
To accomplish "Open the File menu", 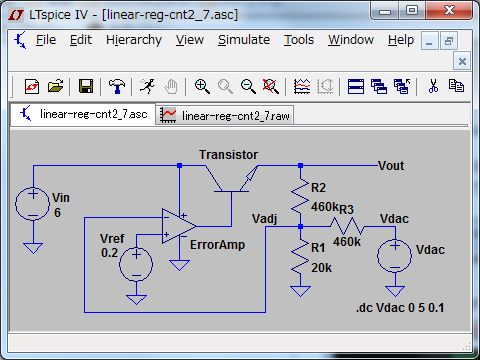I will point(46,40).
